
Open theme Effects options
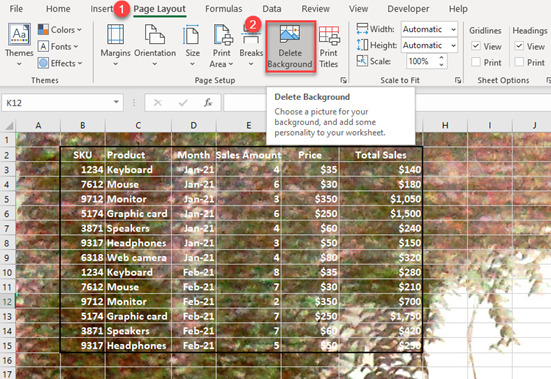(60, 63)
